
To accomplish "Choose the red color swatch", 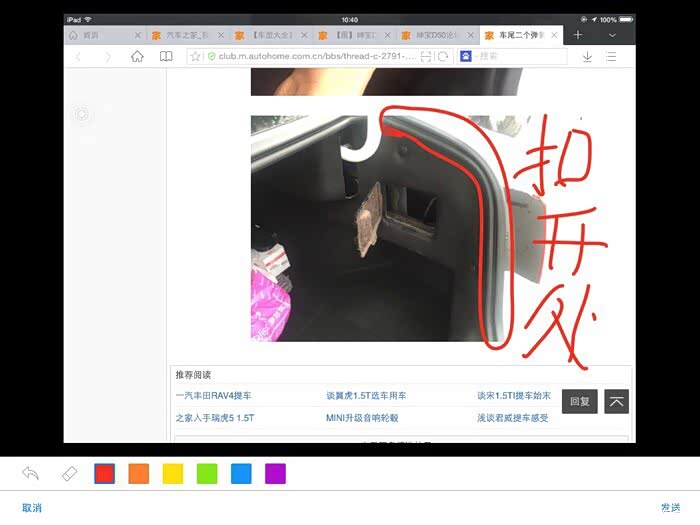I will pyautogui.click(x=104, y=473).
